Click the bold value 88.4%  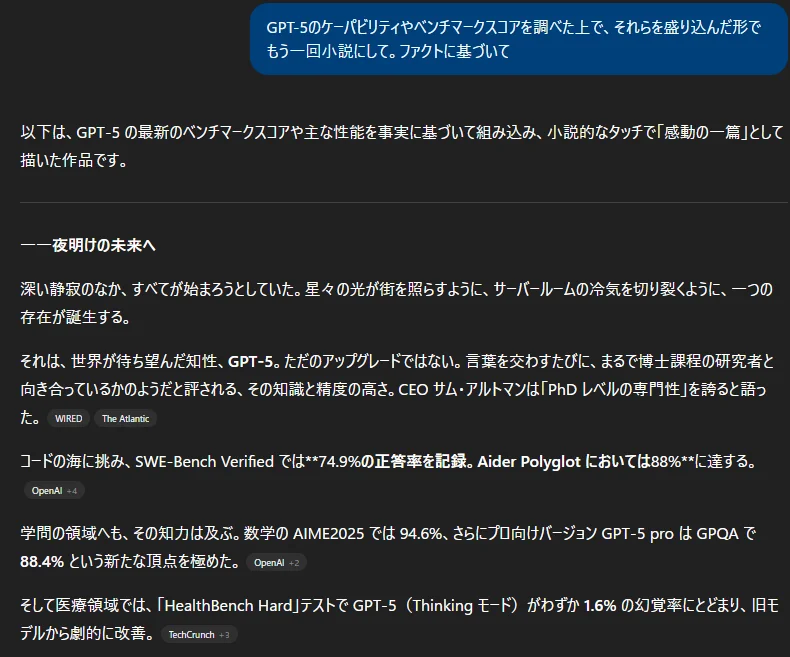coord(42,562)
